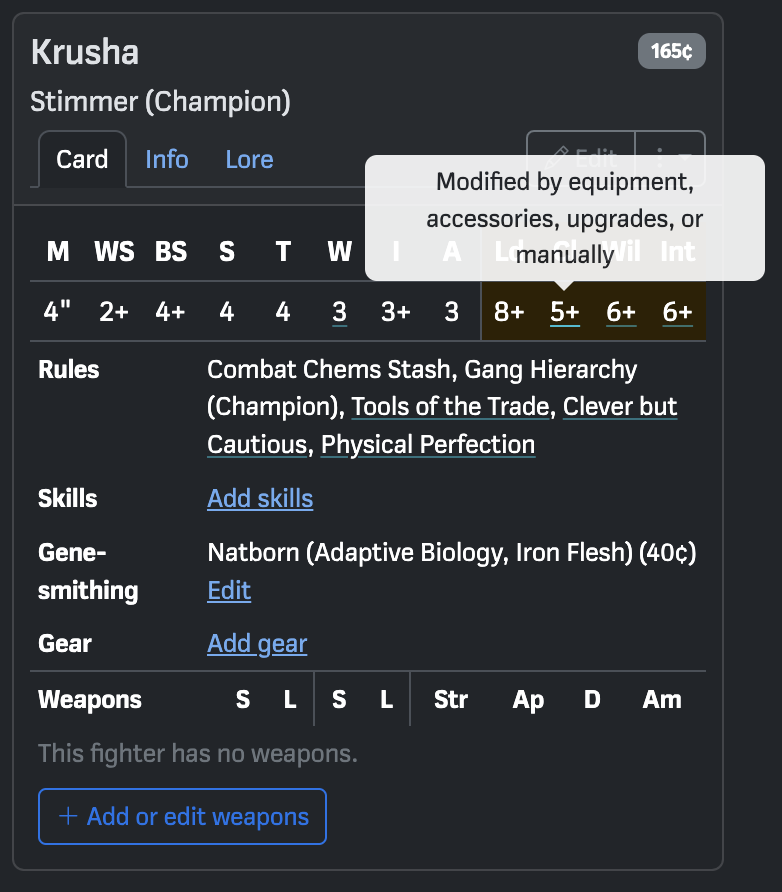Click the 165¢ cost badge
782x892 pixels.
[671, 51]
